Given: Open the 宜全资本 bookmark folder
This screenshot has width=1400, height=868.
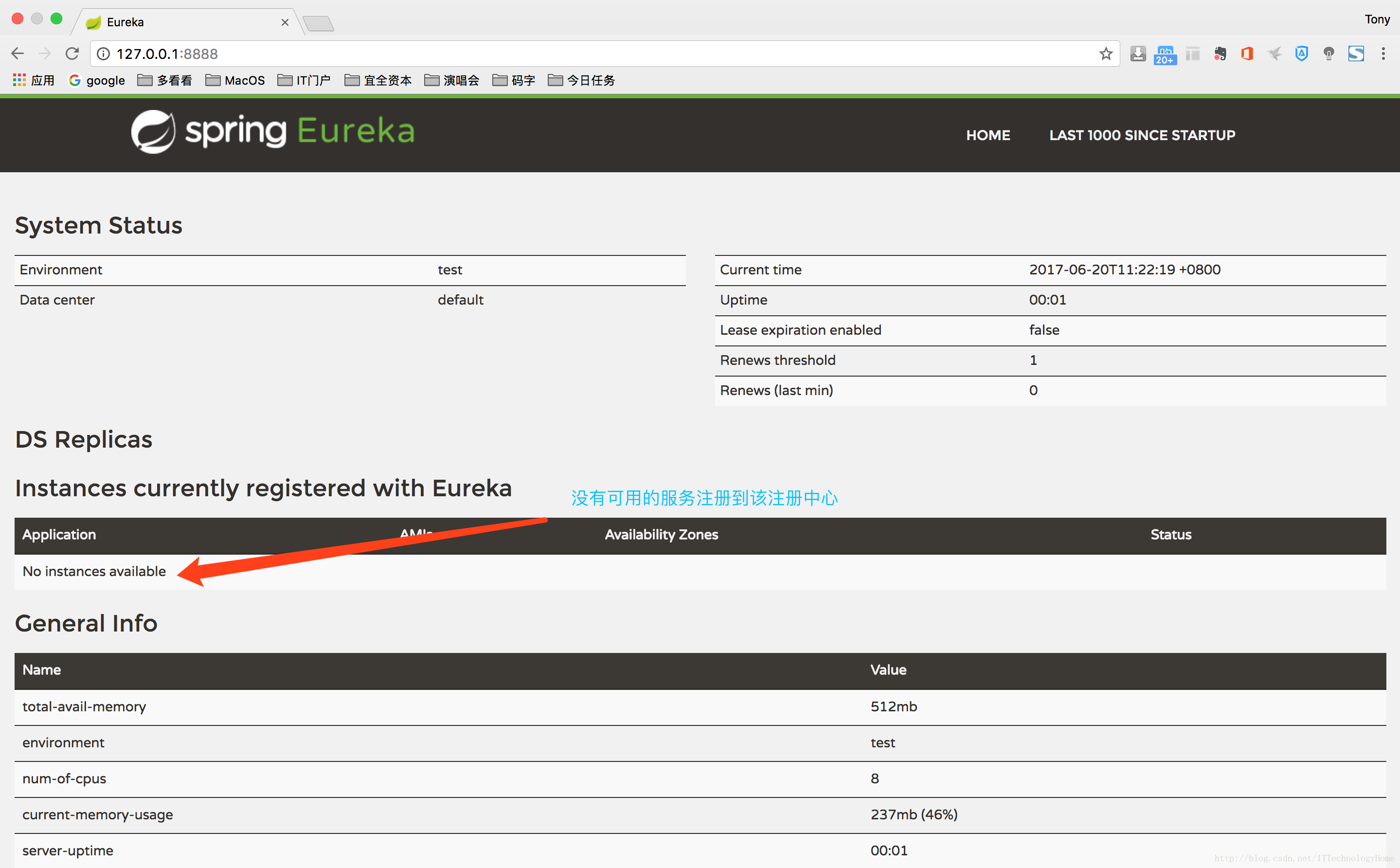Looking at the screenshot, I should pyautogui.click(x=377, y=80).
